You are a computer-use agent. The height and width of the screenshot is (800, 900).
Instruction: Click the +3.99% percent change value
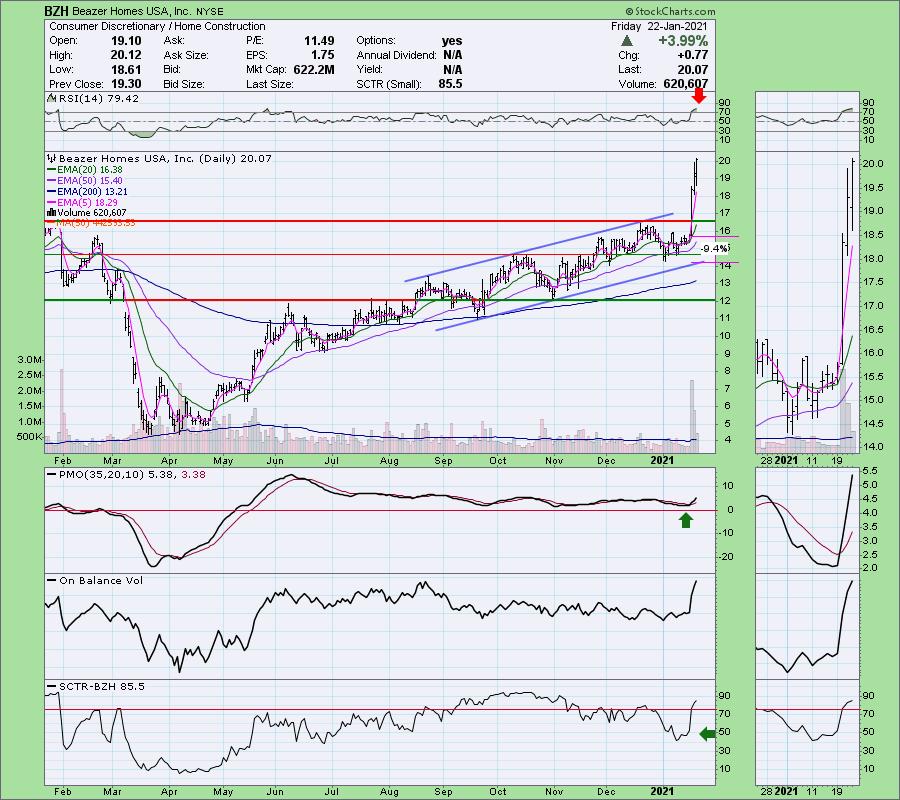tap(682, 41)
